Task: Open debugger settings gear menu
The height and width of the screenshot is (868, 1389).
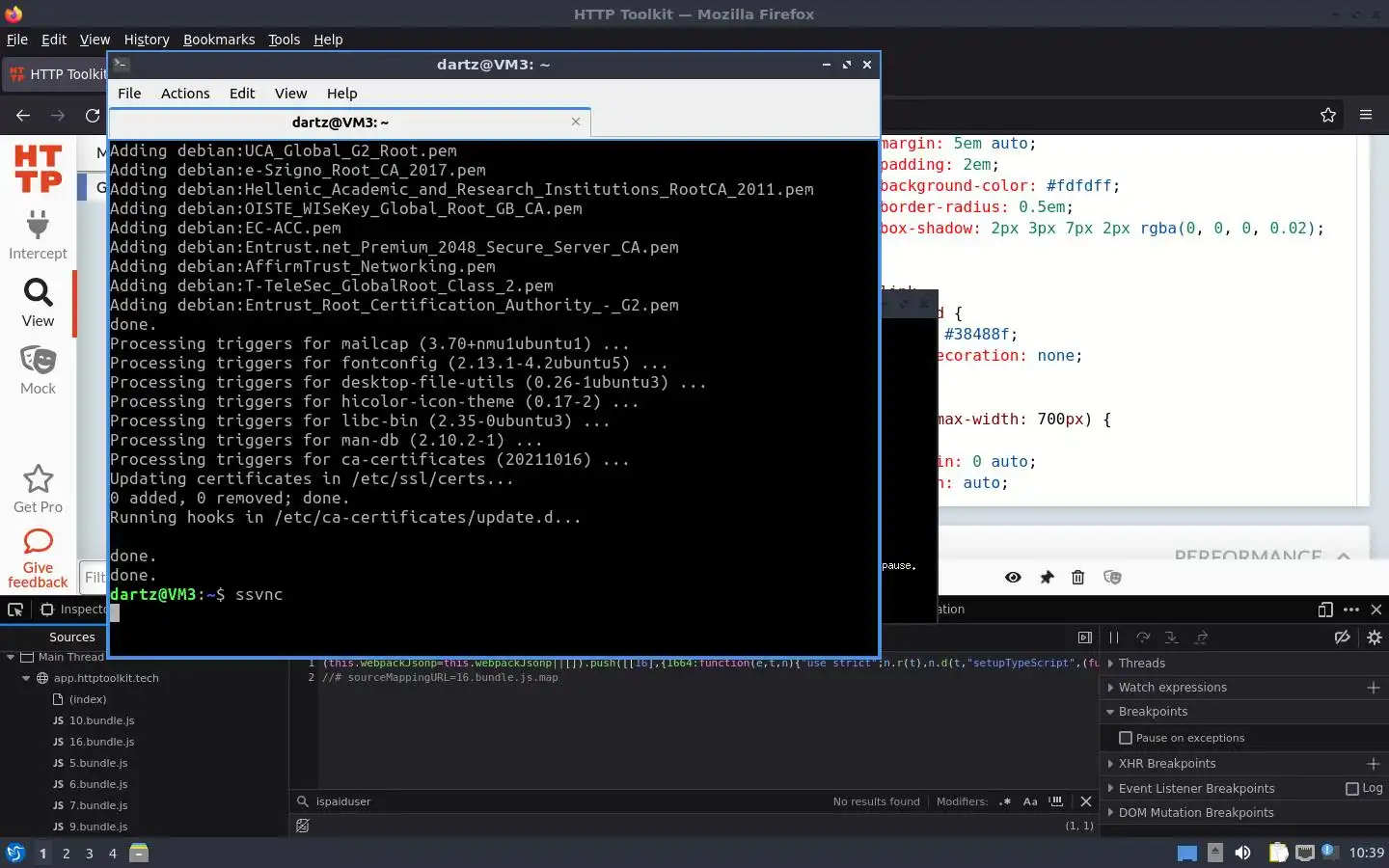Action: click(x=1375, y=637)
